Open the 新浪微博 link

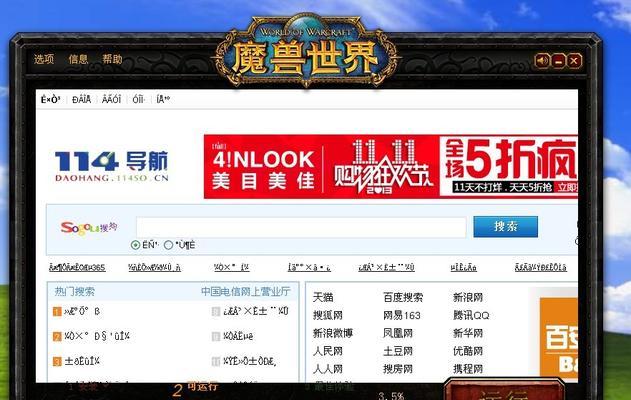333,333
